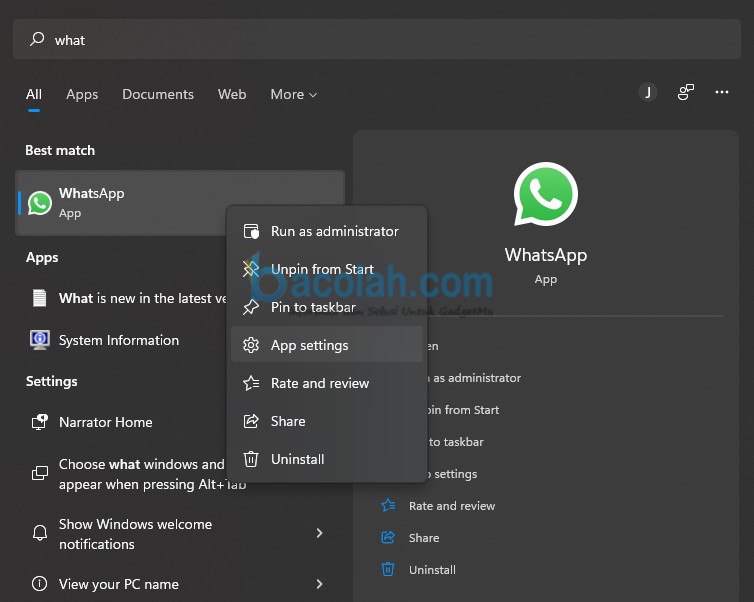Click the share icon in right pane
This screenshot has width=754, height=602.
tap(388, 538)
